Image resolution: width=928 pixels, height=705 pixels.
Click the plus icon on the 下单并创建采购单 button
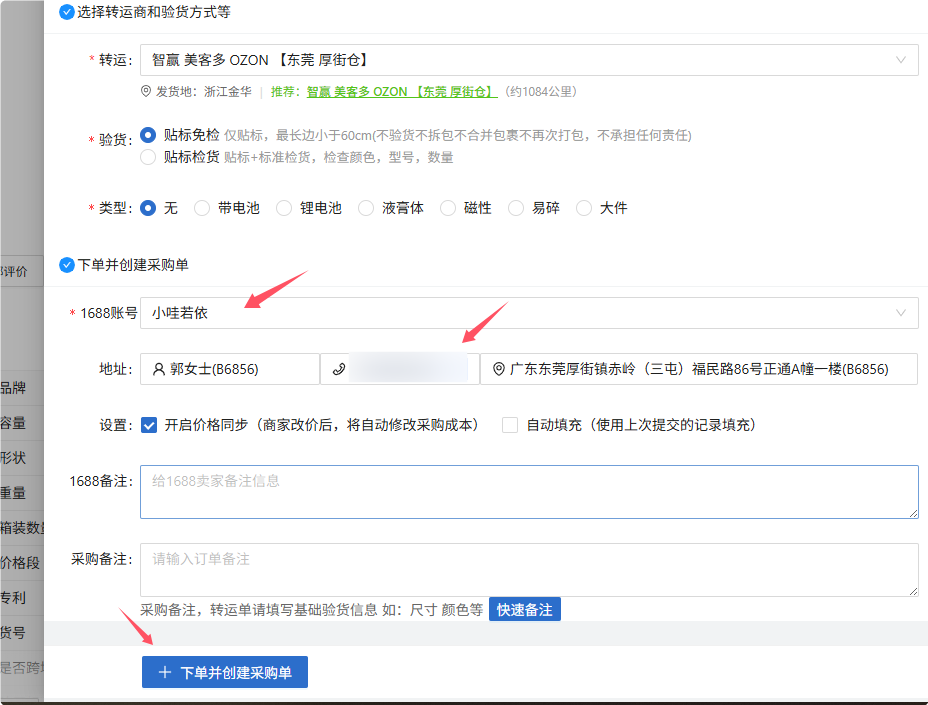tap(165, 672)
